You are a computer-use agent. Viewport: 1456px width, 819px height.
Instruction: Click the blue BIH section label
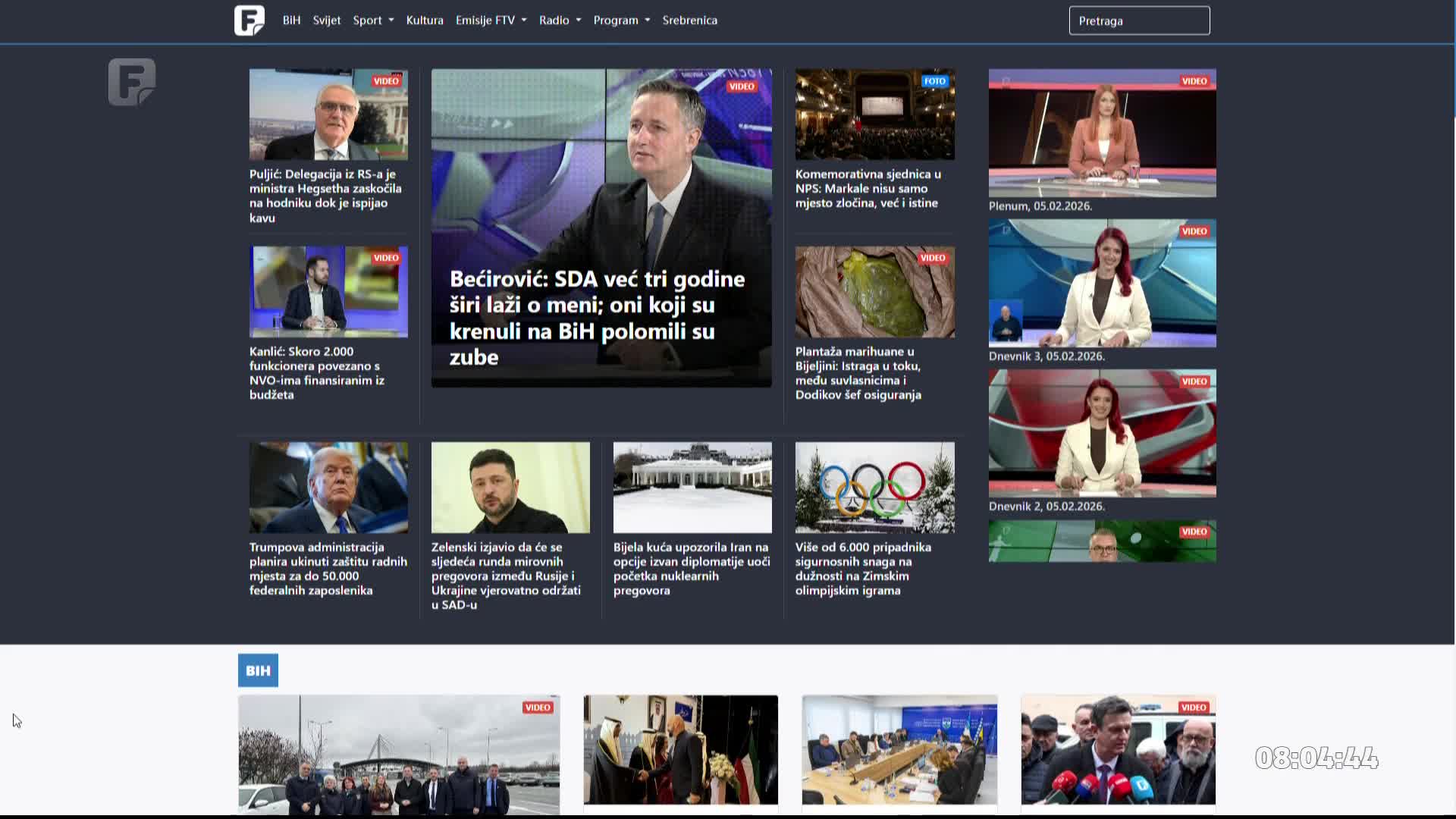pos(258,670)
